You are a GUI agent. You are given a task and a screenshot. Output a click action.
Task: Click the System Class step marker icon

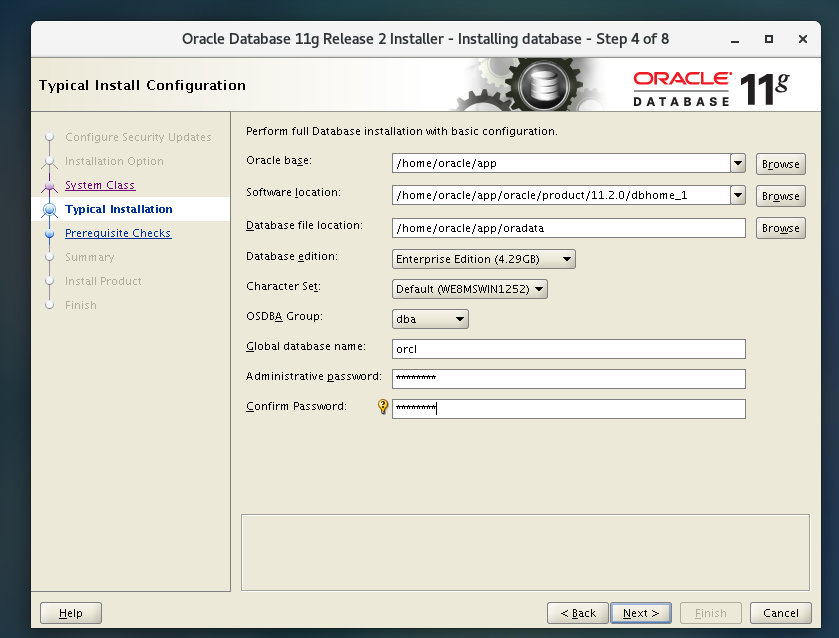[50, 185]
